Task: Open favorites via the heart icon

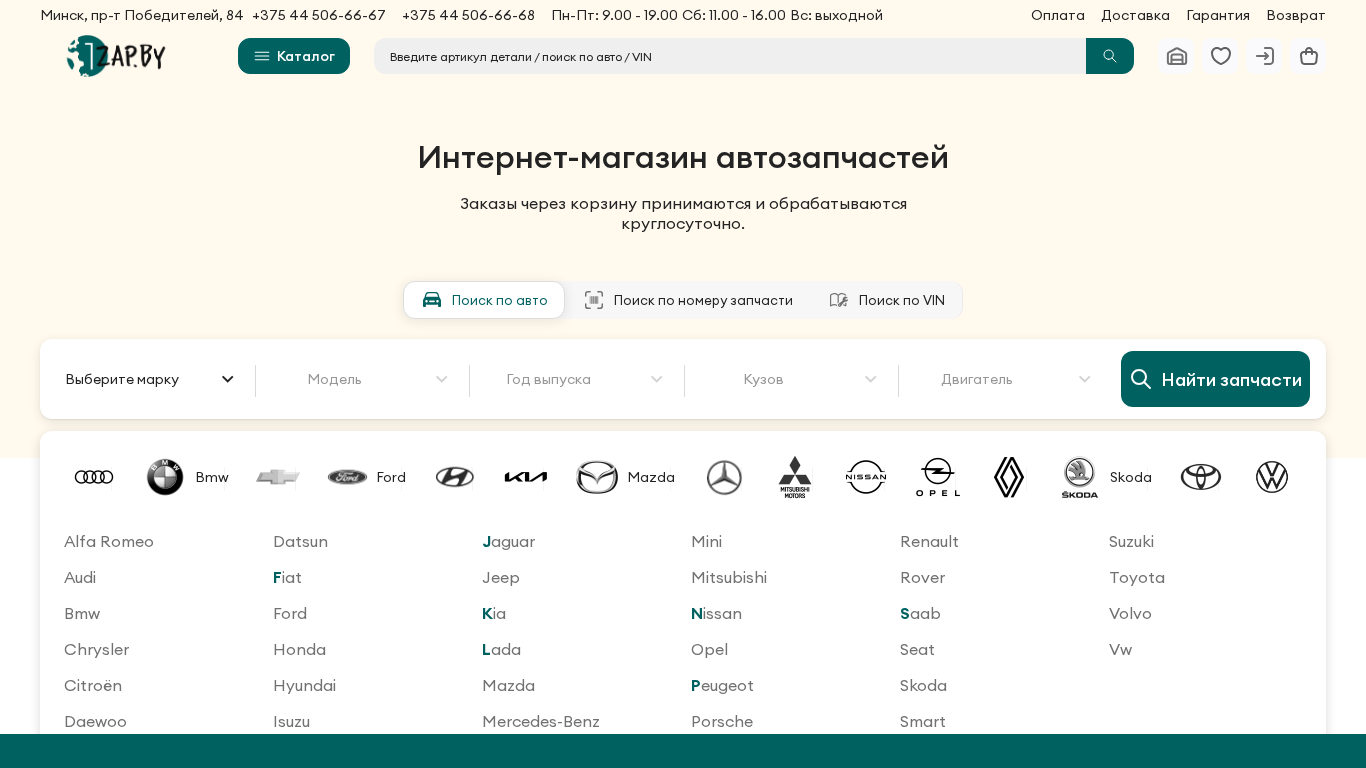Action: (x=1221, y=56)
